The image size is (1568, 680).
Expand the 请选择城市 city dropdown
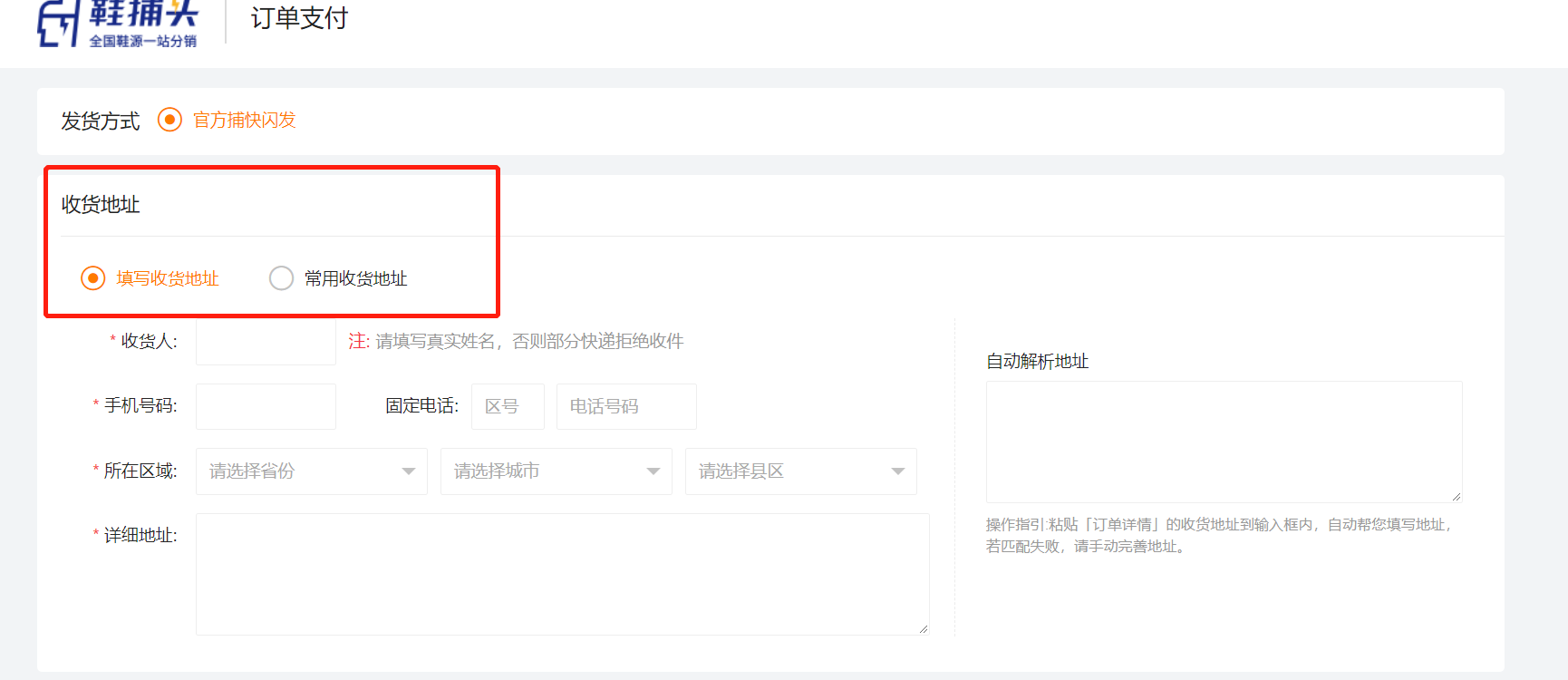[556, 471]
